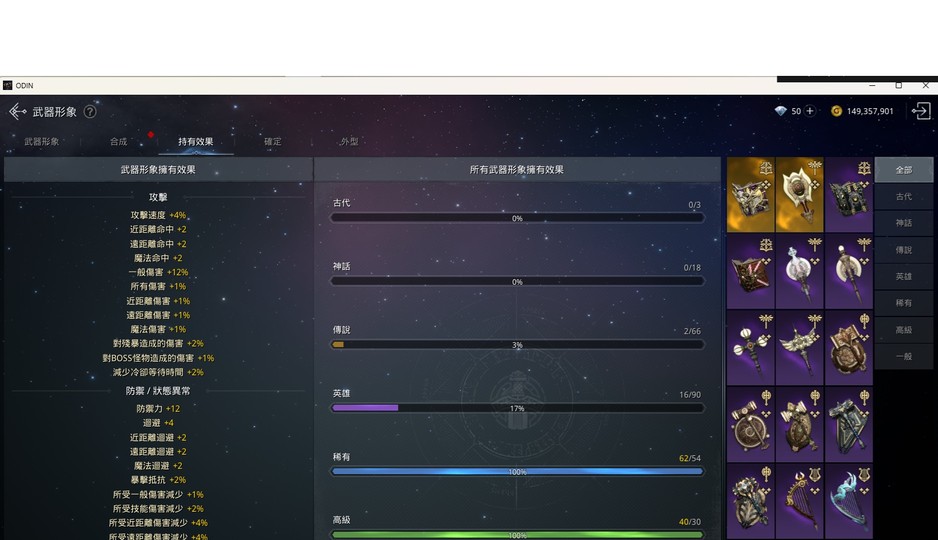Click the 稀有 100% progress bar
Image resolution: width=938 pixels, height=540 pixels.
point(517,472)
